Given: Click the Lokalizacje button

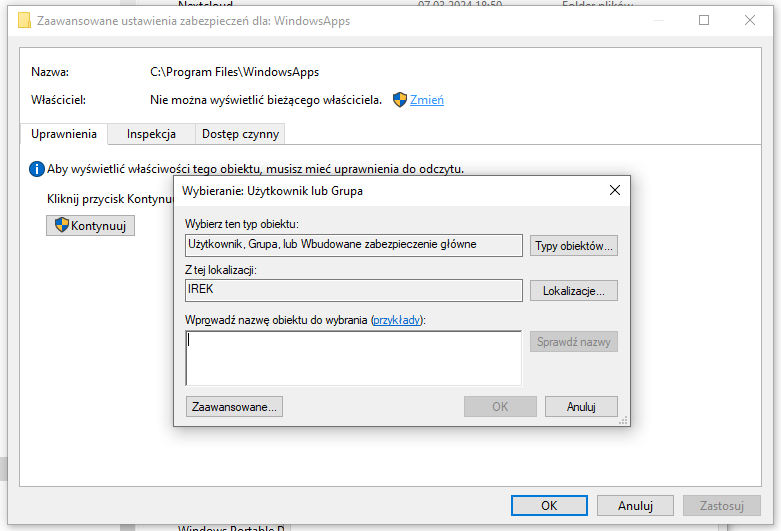Looking at the screenshot, I should point(573,291).
